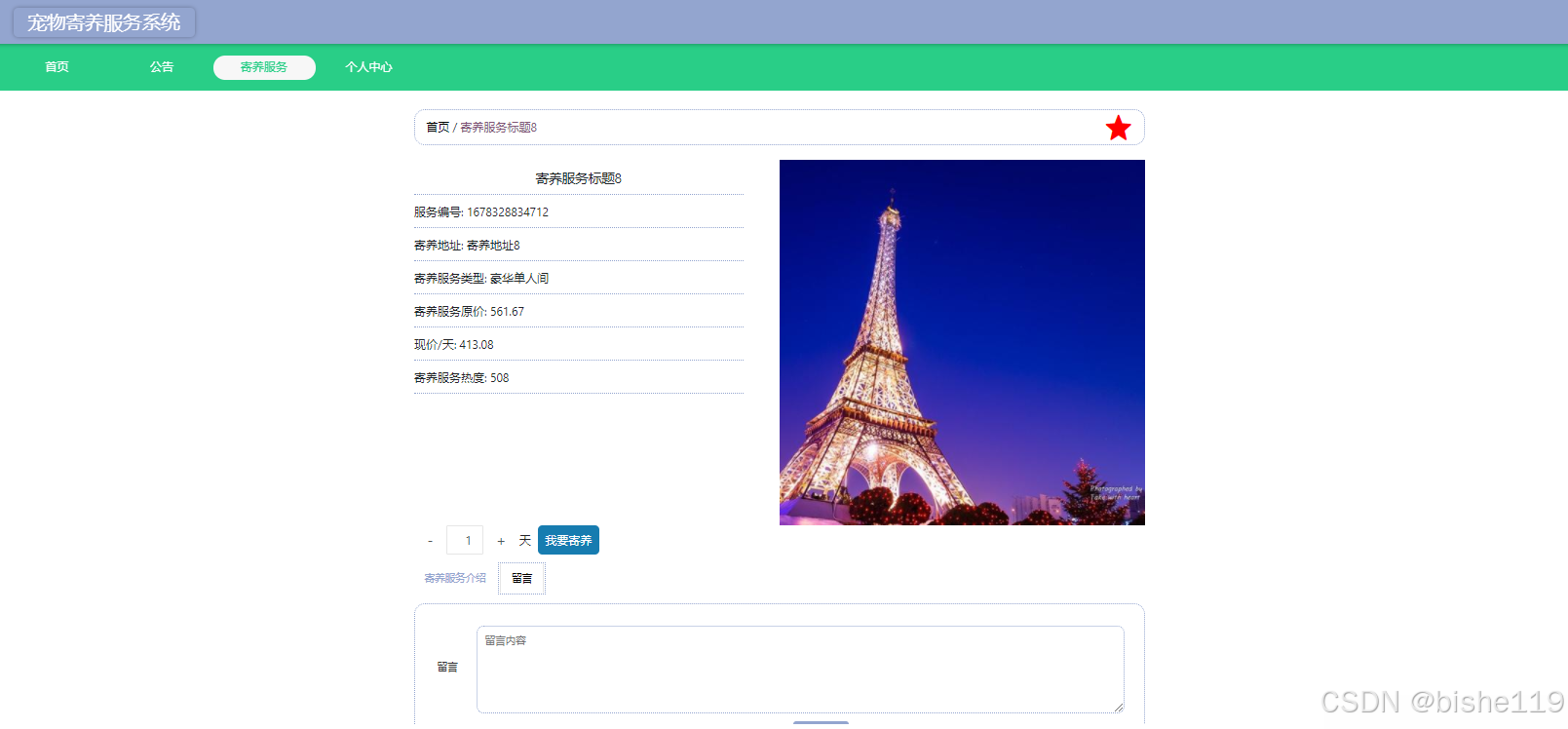Click the 寄养服务标题8 heading above details
This screenshot has width=1568, height=729.
tap(579, 178)
